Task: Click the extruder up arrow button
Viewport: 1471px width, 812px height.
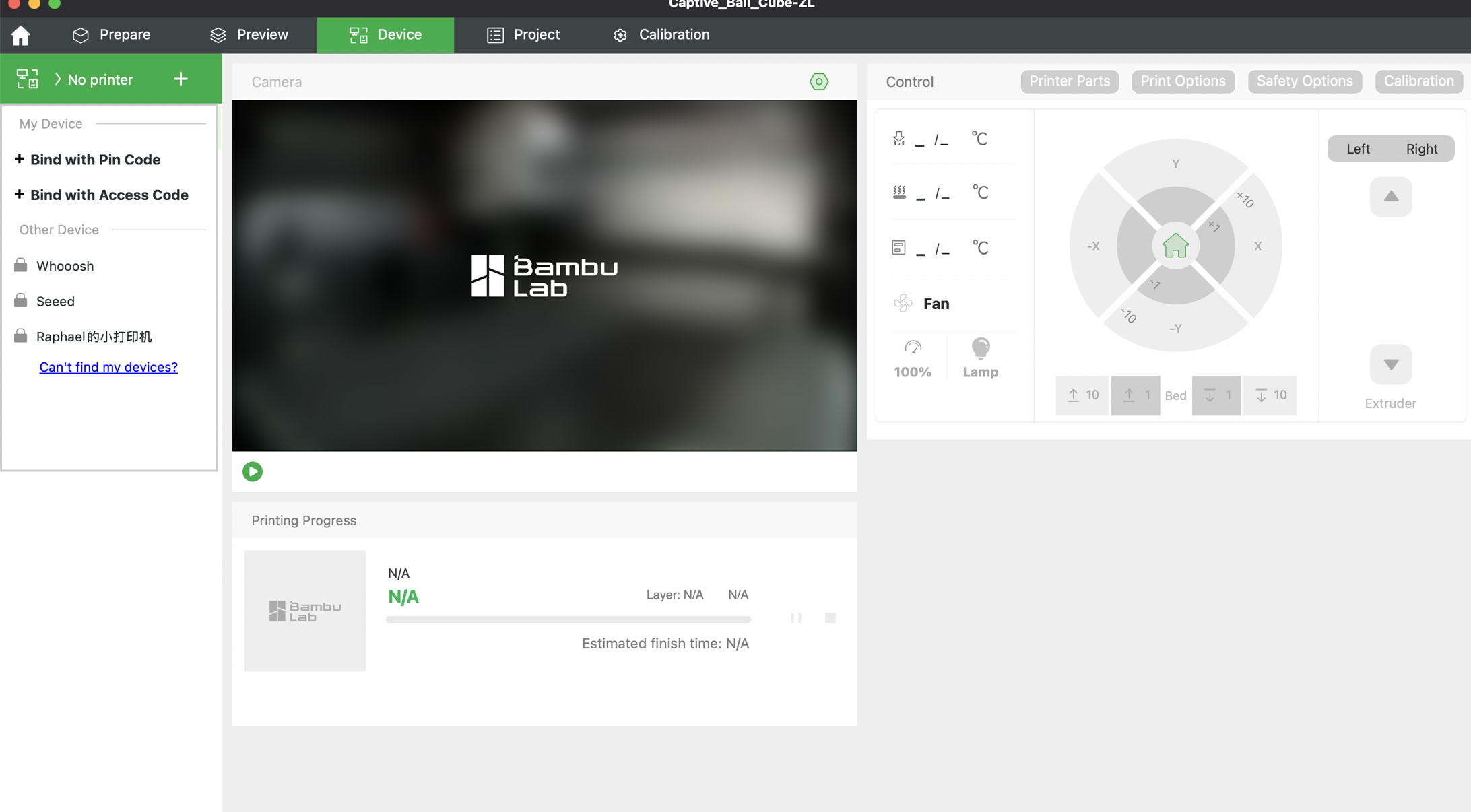Action: click(x=1391, y=197)
